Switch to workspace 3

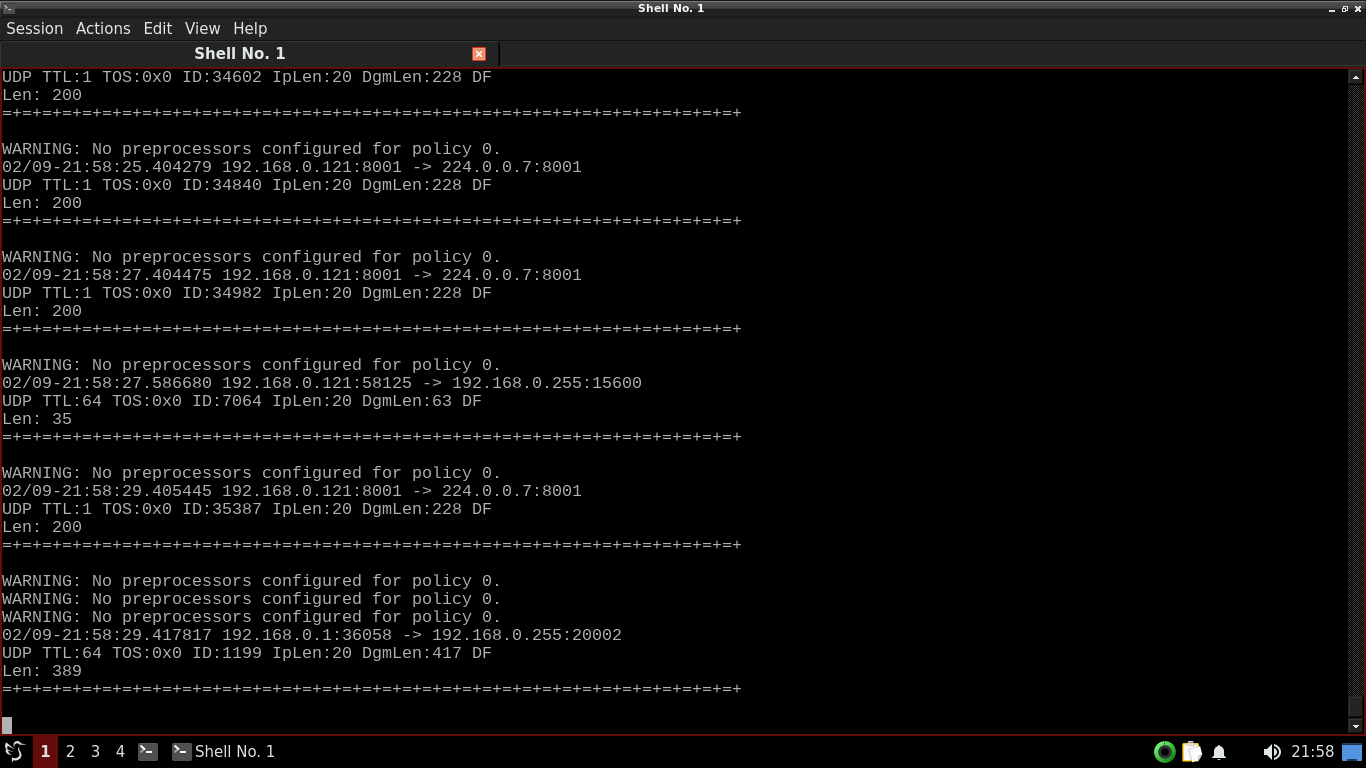95,751
